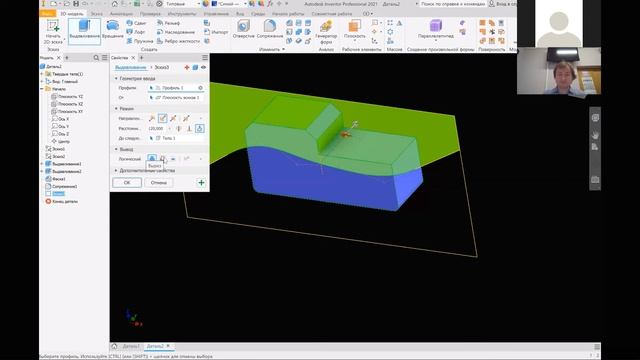This screenshot has width=640, height=360.
Task: Open the Model browser hamburger menu
Action: click(104, 58)
